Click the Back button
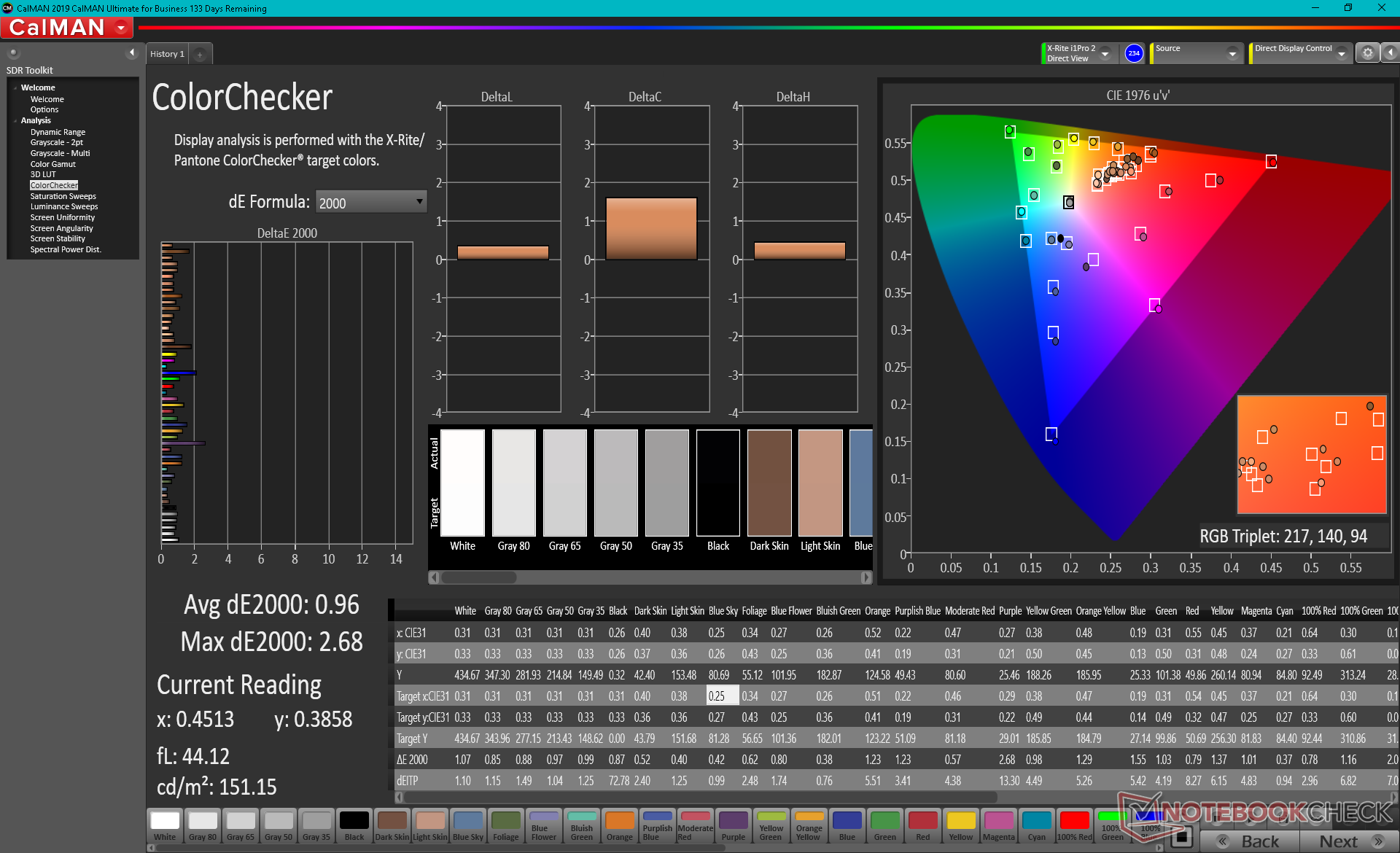The height and width of the screenshot is (853, 1400). [1250, 841]
